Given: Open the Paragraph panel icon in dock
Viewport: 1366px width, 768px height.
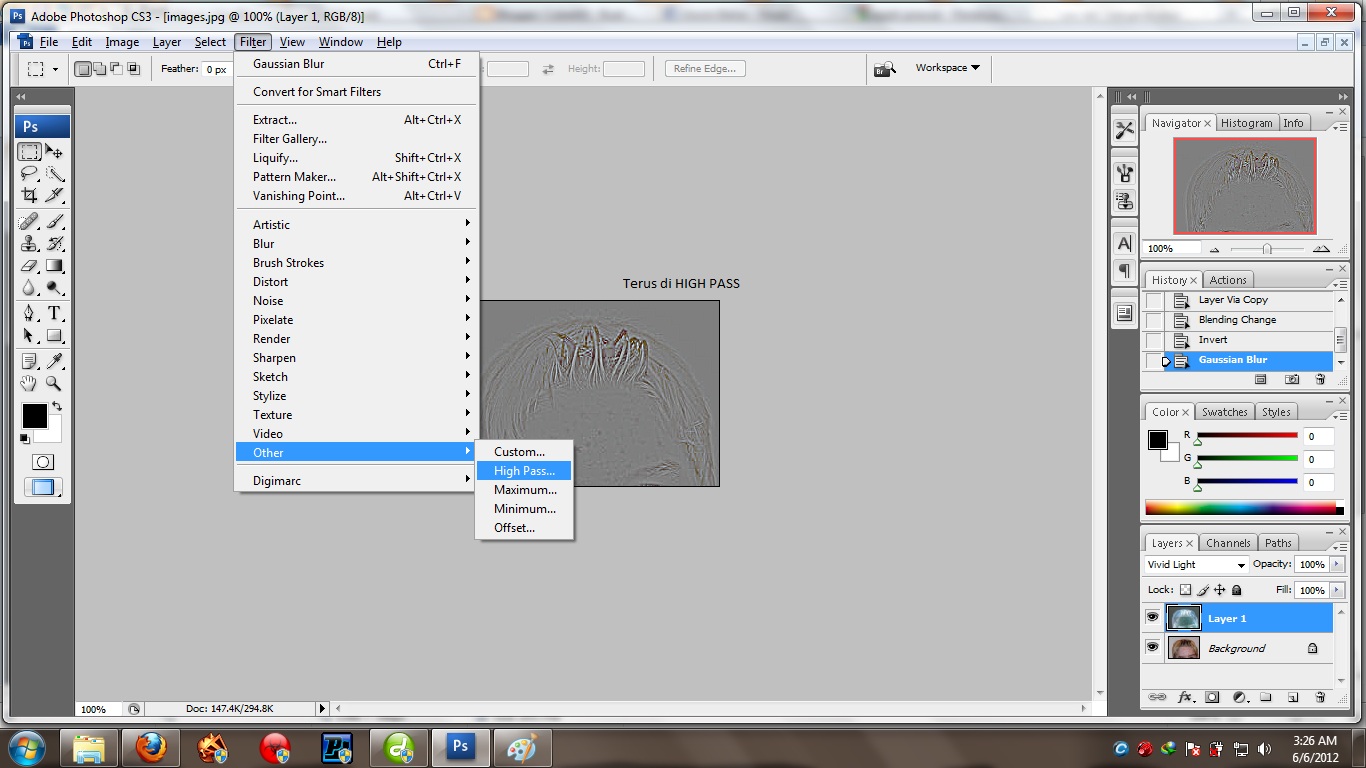Looking at the screenshot, I should coord(1125,271).
